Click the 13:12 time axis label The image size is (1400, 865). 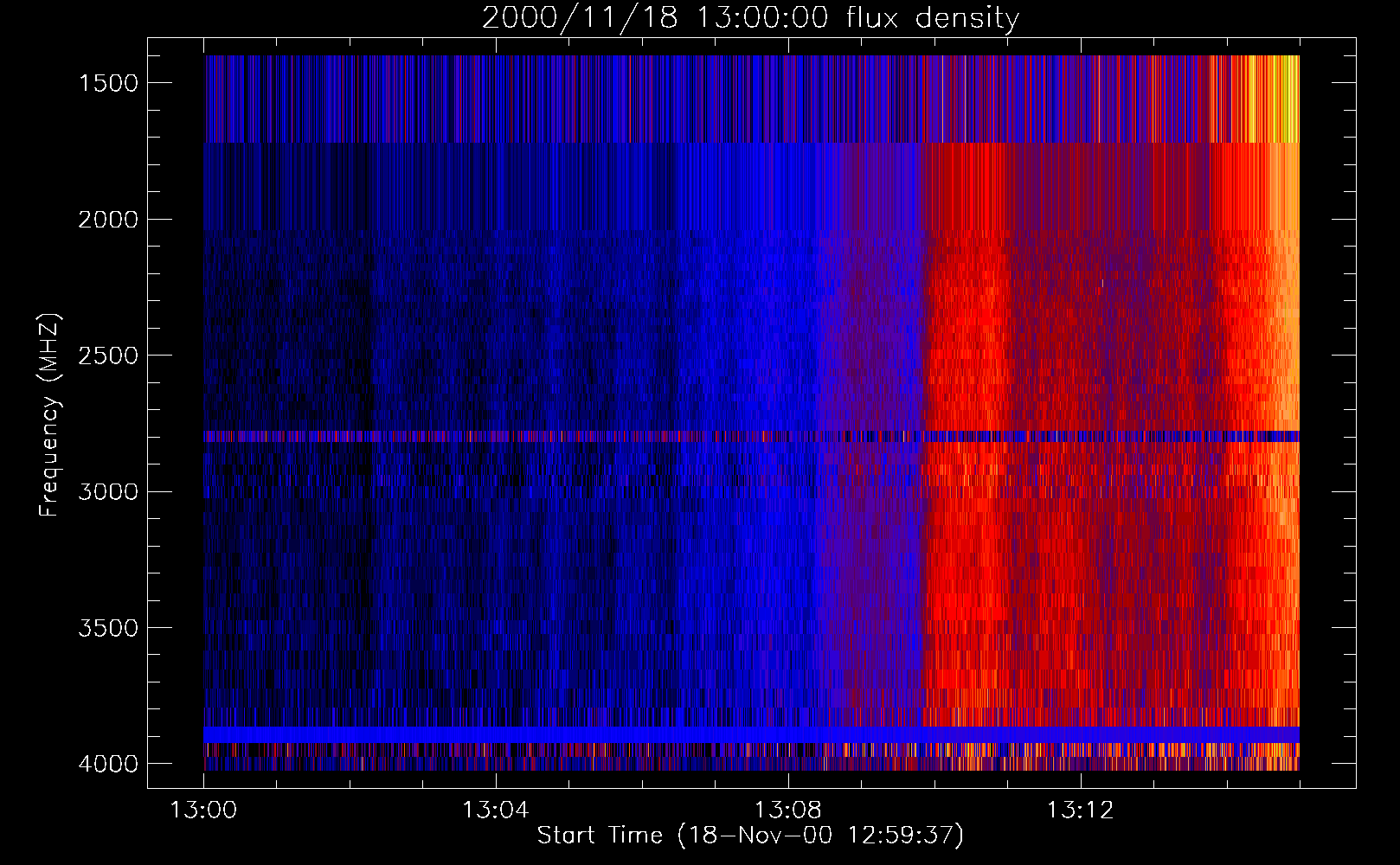point(1080,811)
